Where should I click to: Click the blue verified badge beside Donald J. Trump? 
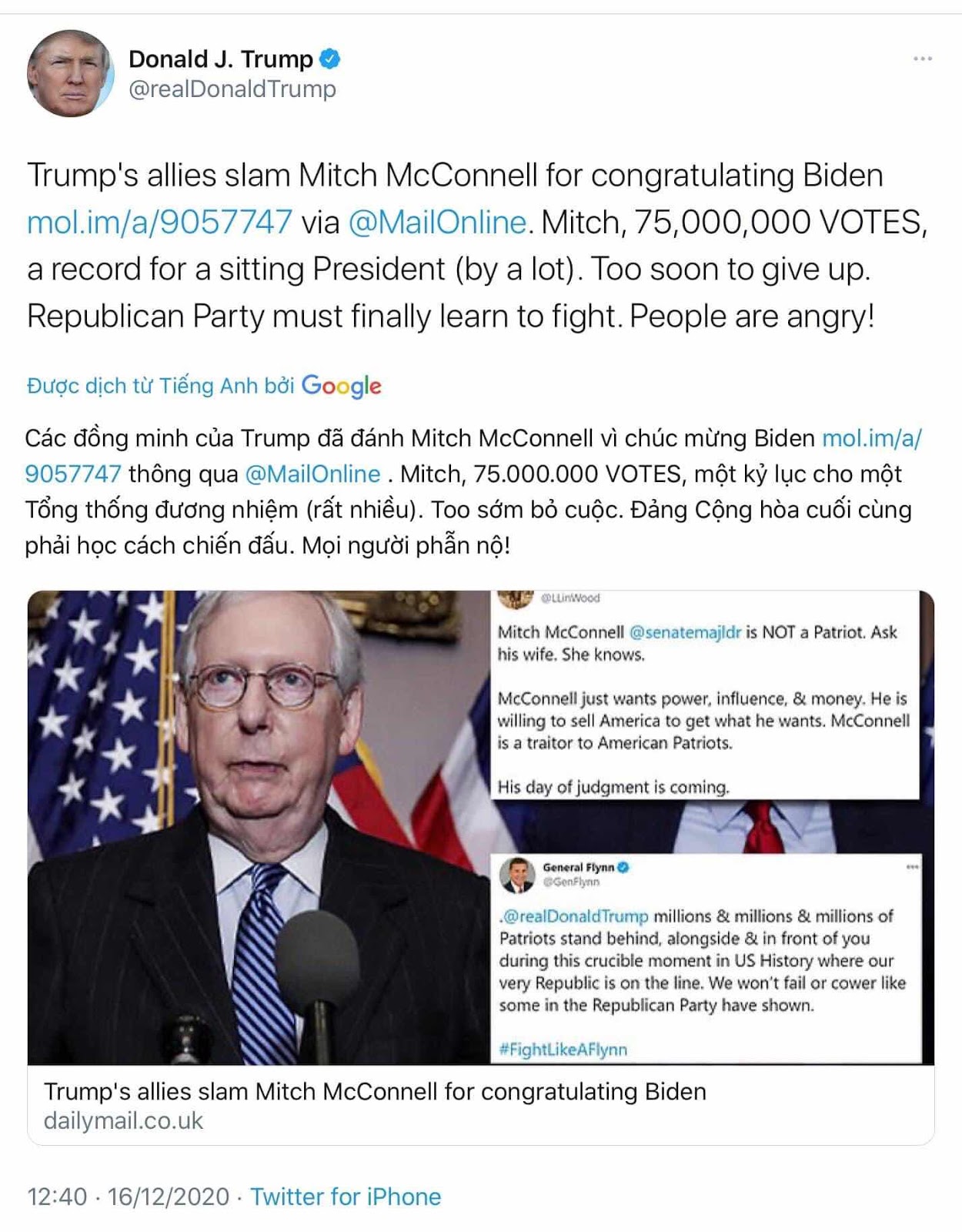pyautogui.click(x=330, y=59)
